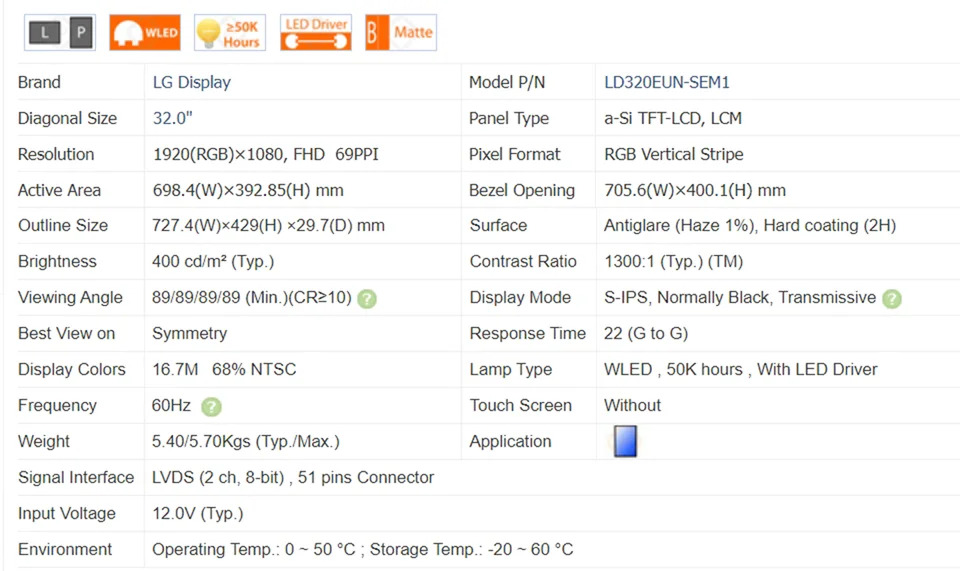Click the Matte surface icon
The image size is (960, 571).
(401, 32)
